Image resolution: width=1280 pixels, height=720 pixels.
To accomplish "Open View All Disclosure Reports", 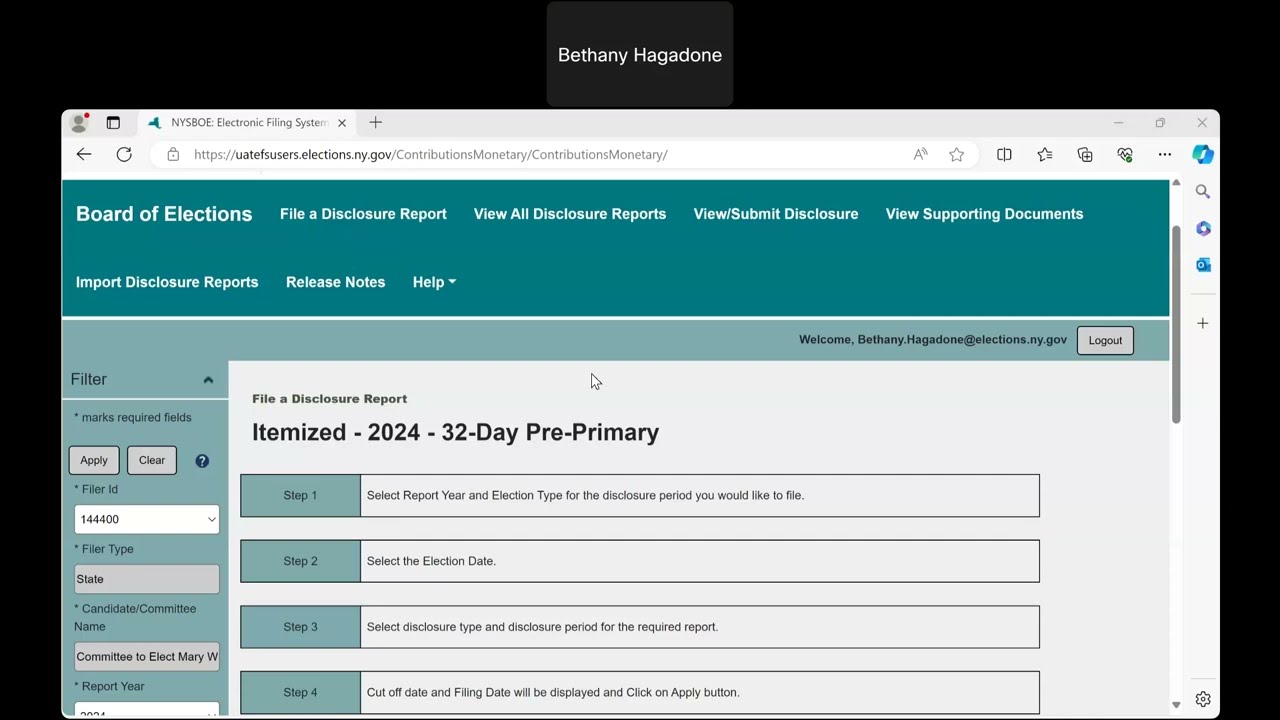I will coord(570,214).
